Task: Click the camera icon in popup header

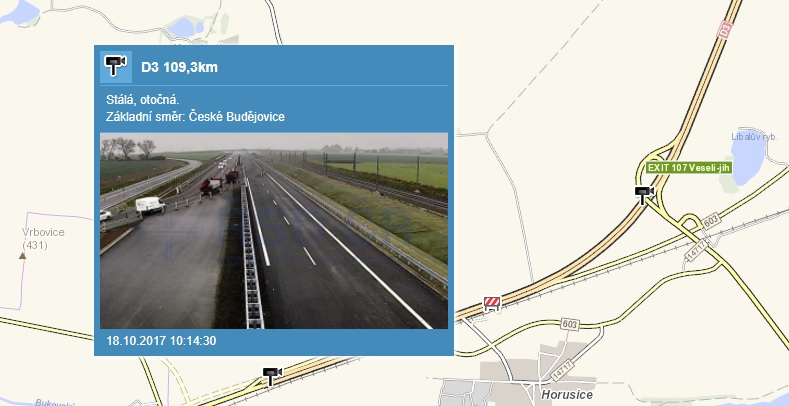Action: tap(116, 66)
